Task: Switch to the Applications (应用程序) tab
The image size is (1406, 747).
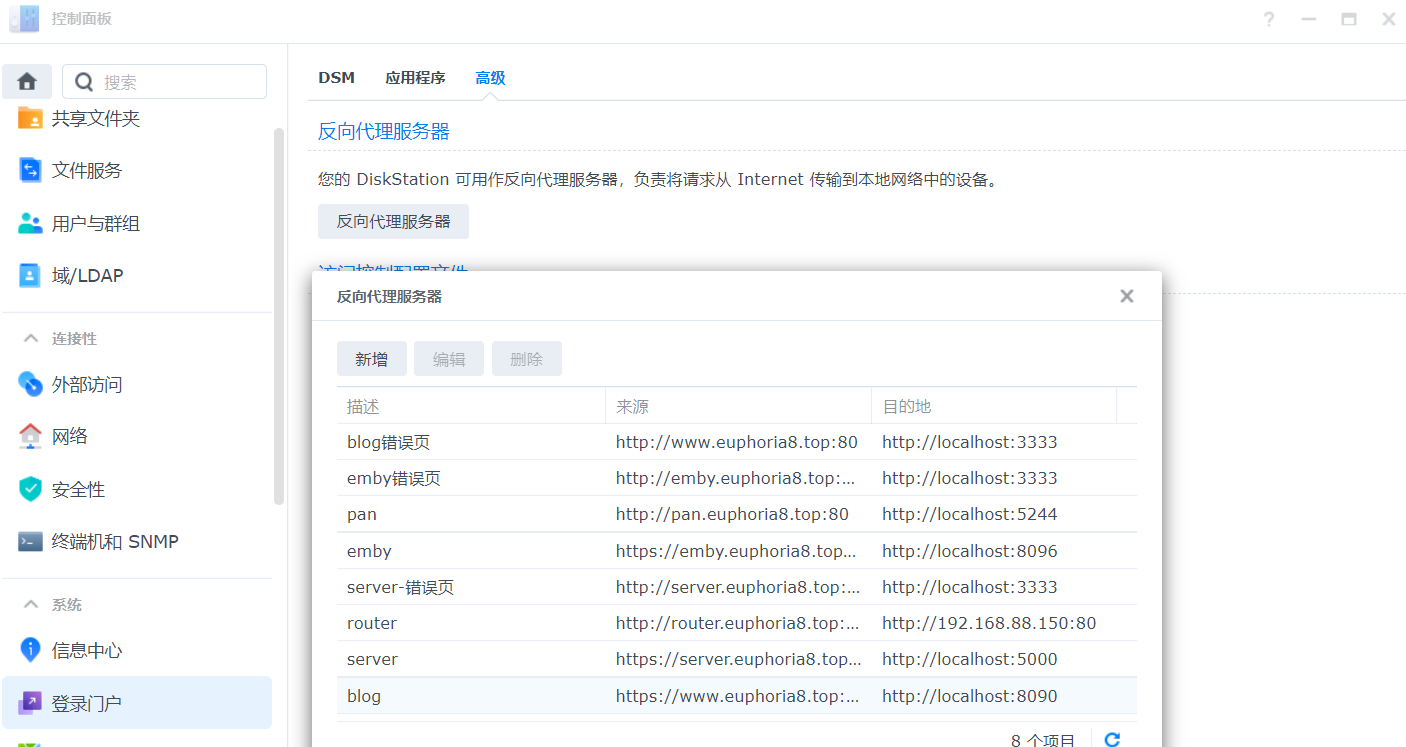Action: [x=415, y=78]
